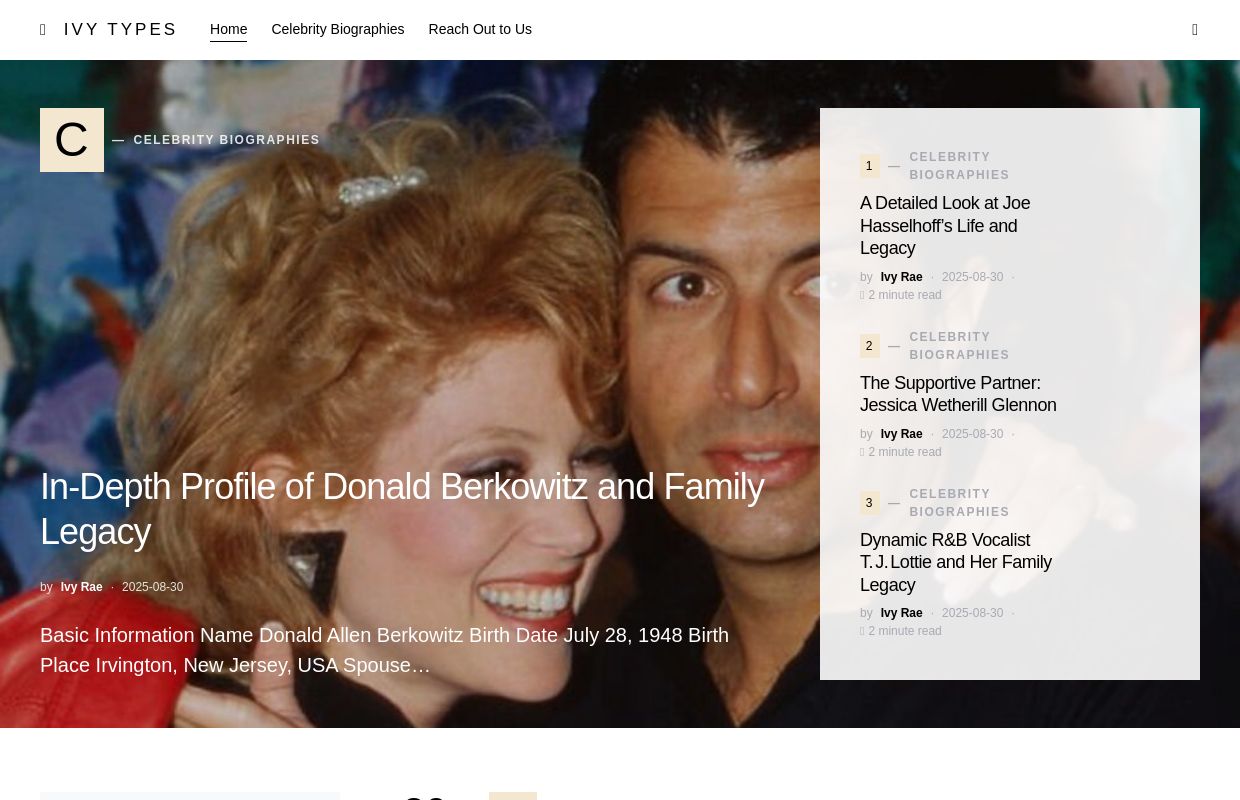Click the number 3 post badge
The height and width of the screenshot is (800, 1240).
tap(869, 503)
